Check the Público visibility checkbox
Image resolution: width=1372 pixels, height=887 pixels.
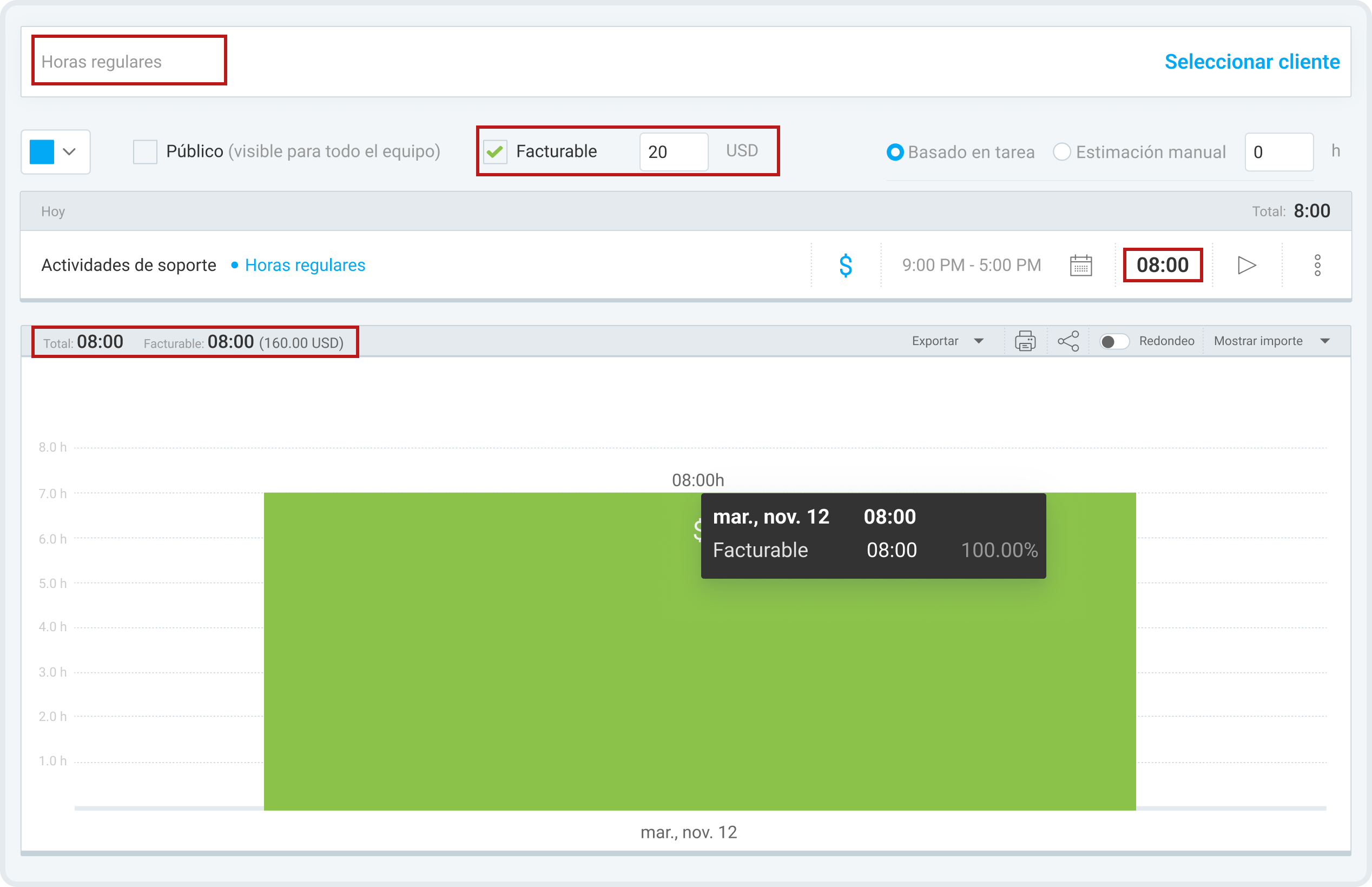pos(144,151)
